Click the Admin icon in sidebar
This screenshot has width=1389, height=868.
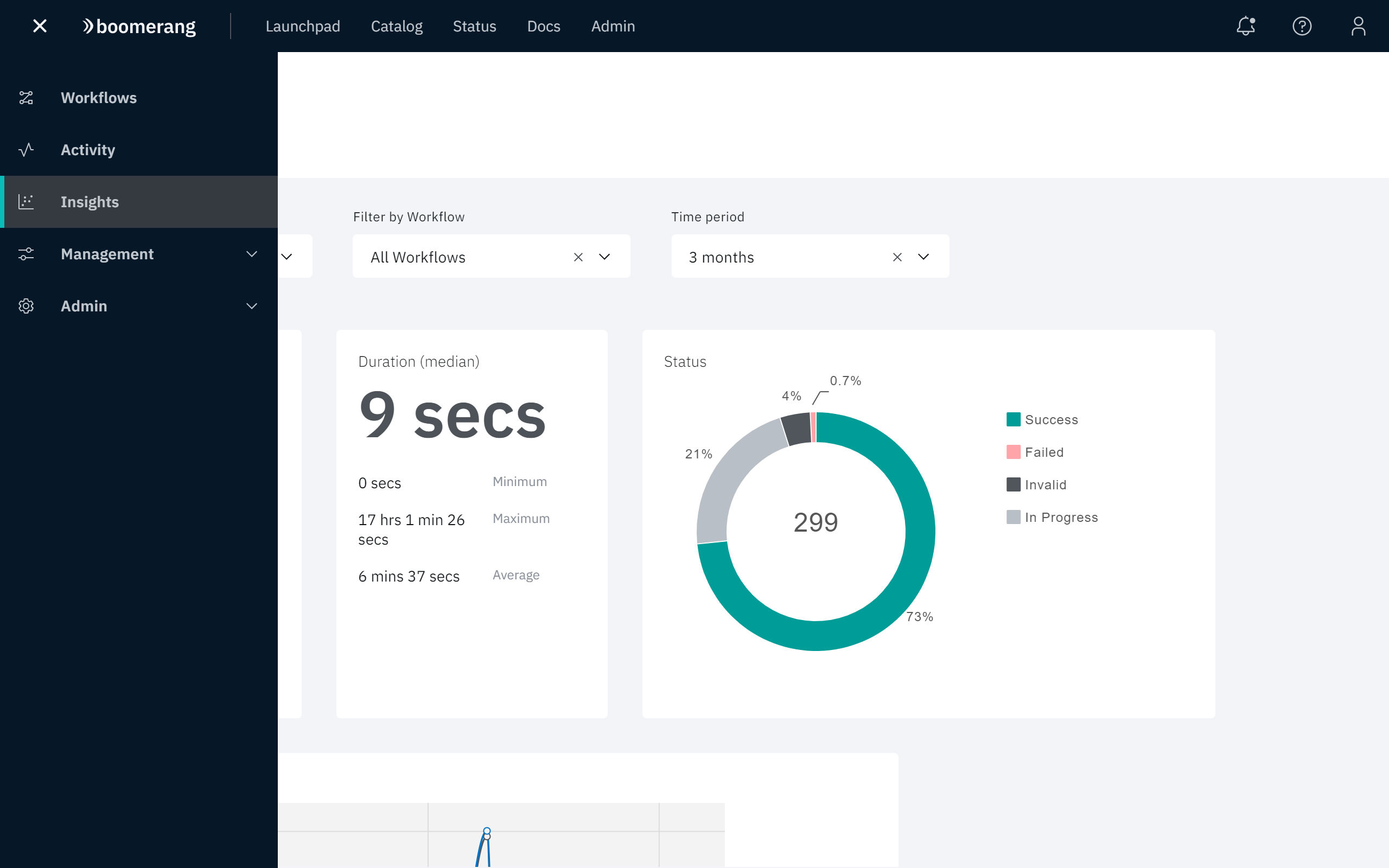[x=26, y=305]
